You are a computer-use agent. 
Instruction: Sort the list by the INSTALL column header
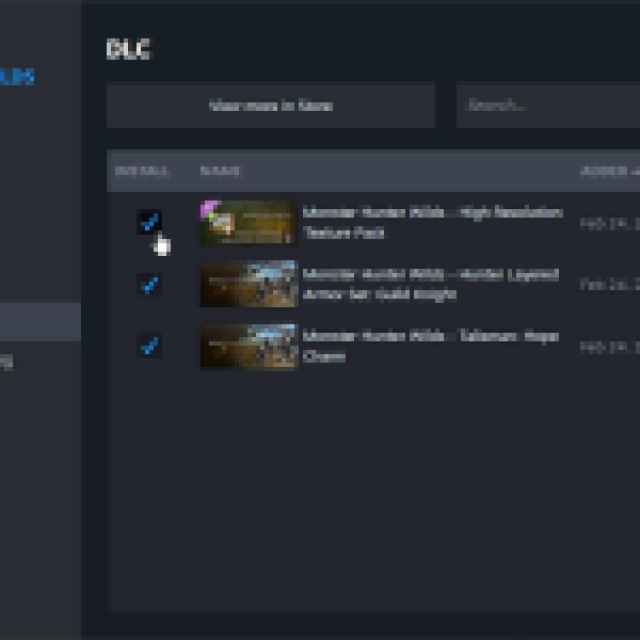pos(142,171)
